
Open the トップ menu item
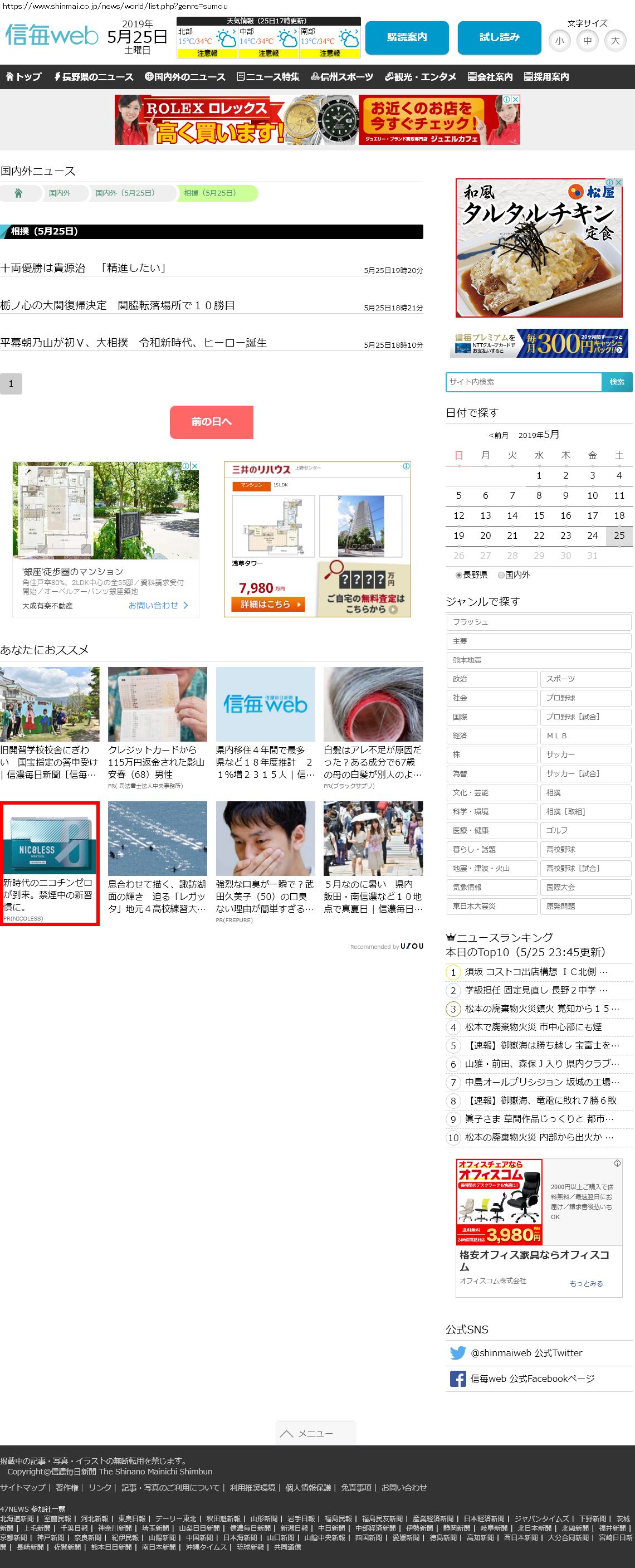point(24,77)
